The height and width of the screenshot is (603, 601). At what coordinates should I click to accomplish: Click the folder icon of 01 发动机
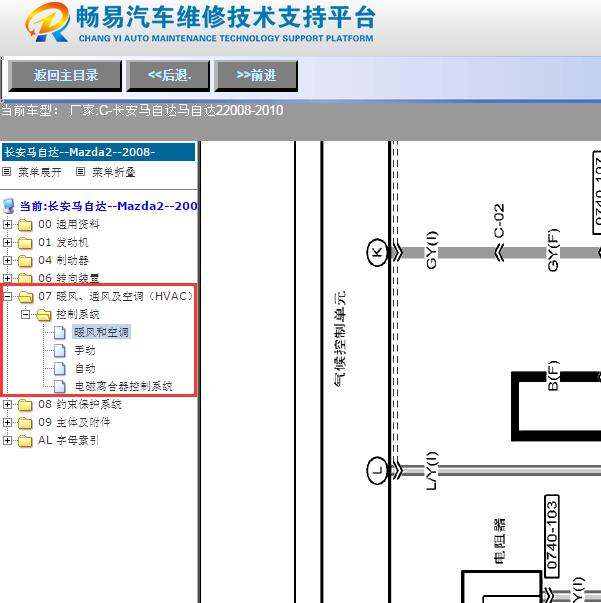[x=25, y=243]
